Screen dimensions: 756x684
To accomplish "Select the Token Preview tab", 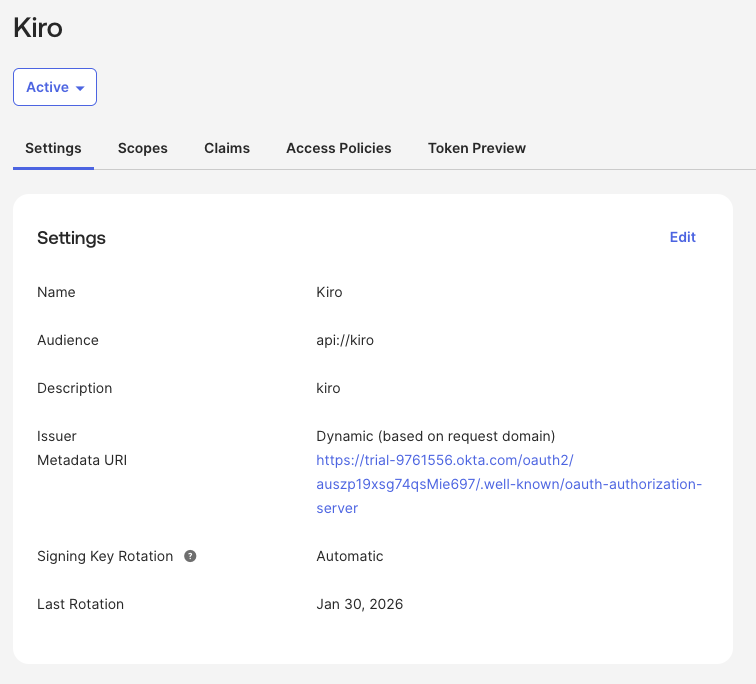I will [x=477, y=148].
